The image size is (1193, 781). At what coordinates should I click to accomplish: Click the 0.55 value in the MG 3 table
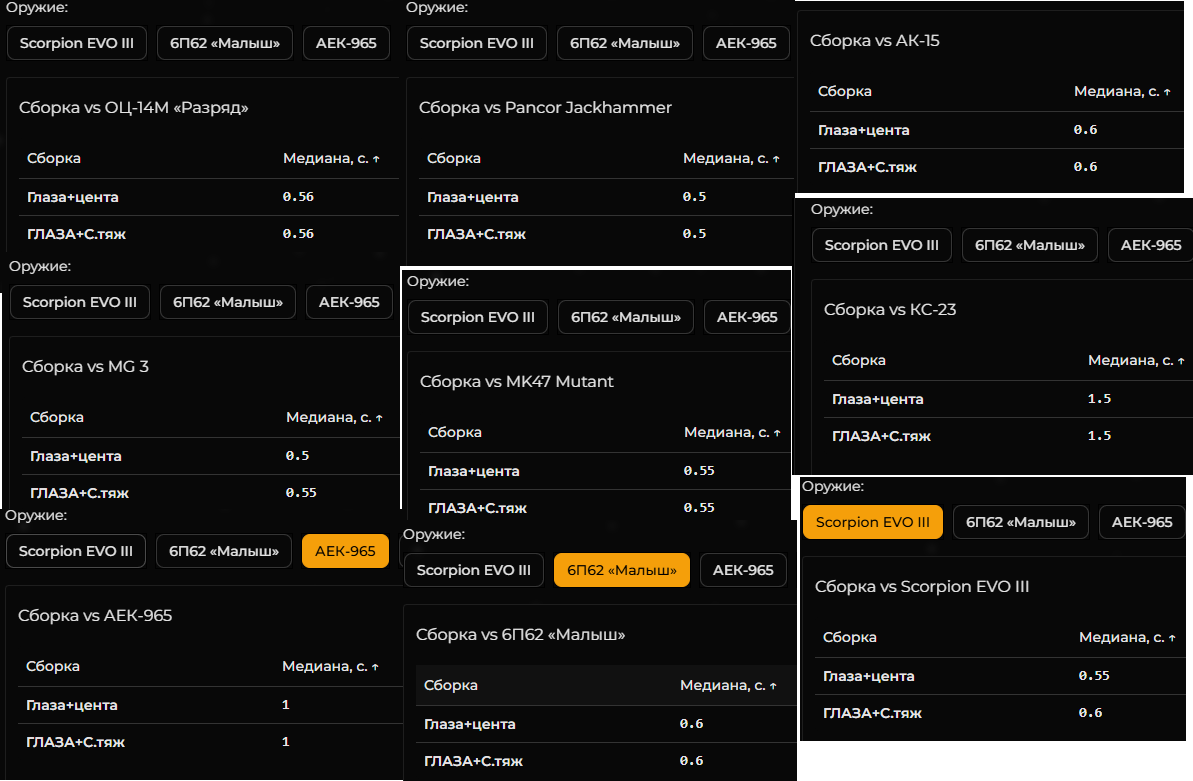point(301,493)
